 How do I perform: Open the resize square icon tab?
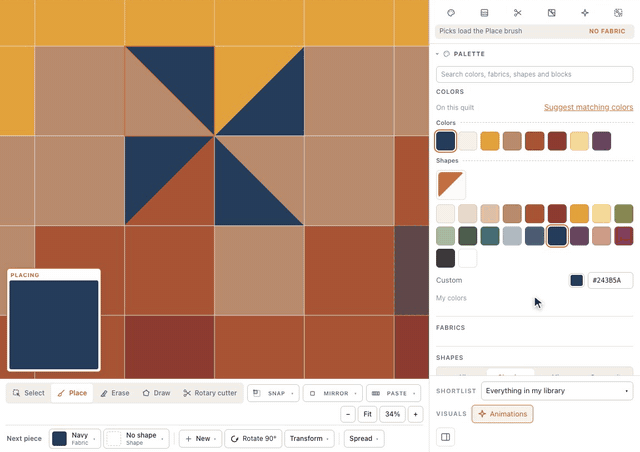pyautogui.click(x=551, y=13)
